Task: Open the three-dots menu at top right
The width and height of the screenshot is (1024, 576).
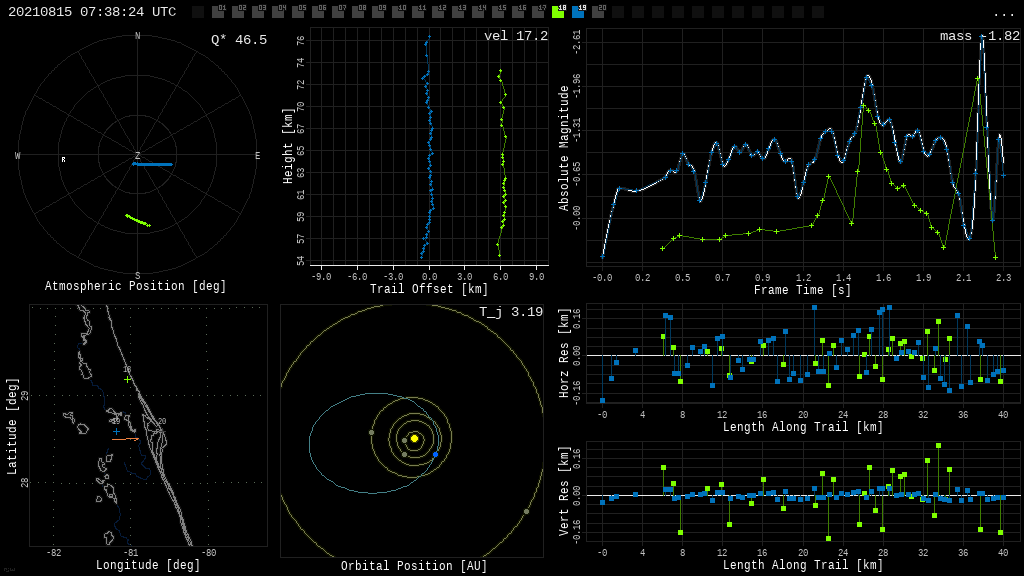Action: [1003, 13]
